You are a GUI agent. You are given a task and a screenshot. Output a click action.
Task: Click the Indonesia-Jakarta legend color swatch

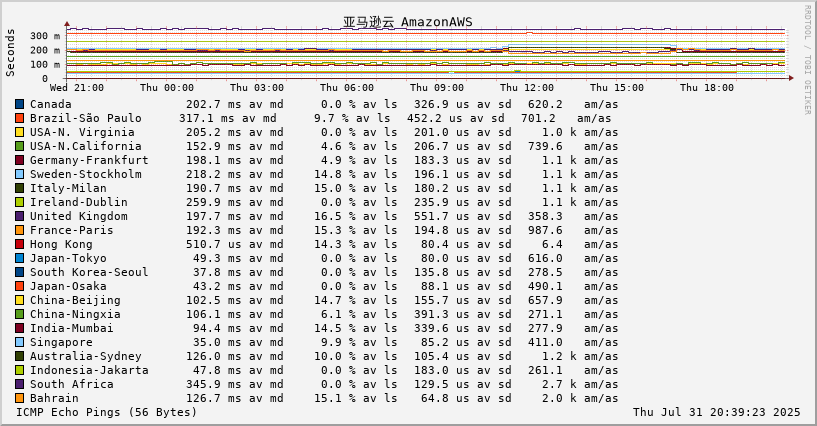pos(20,370)
